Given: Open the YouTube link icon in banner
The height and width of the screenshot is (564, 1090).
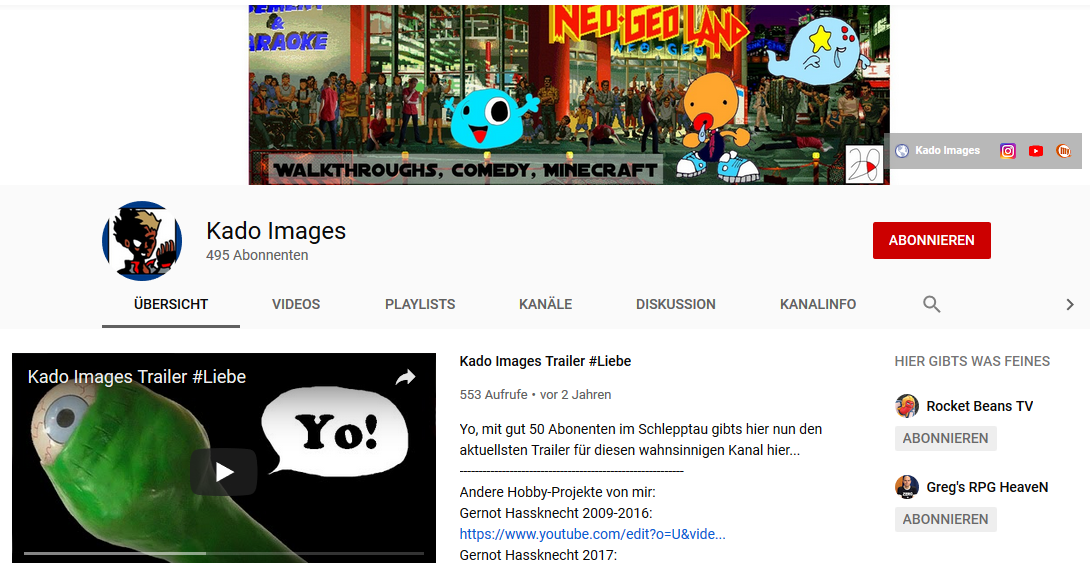Looking at the screenshot, I should [1036, 151].
